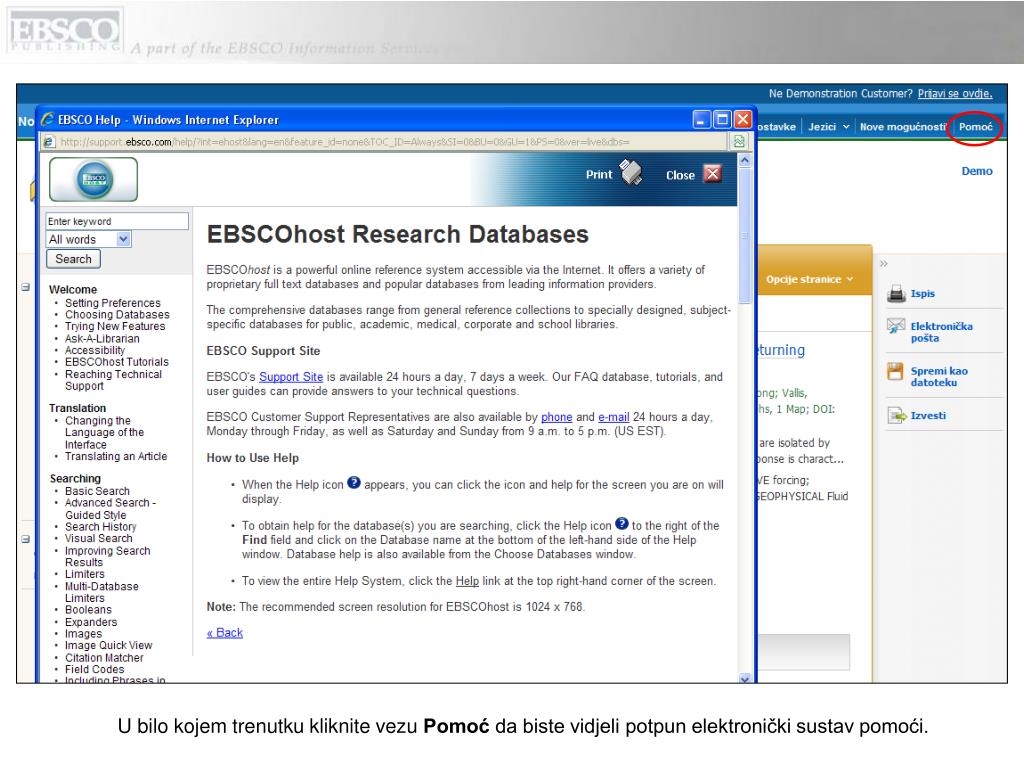Click the page icon in the address bar
This screenshot has width=1024, height=768.
(50, 142)
